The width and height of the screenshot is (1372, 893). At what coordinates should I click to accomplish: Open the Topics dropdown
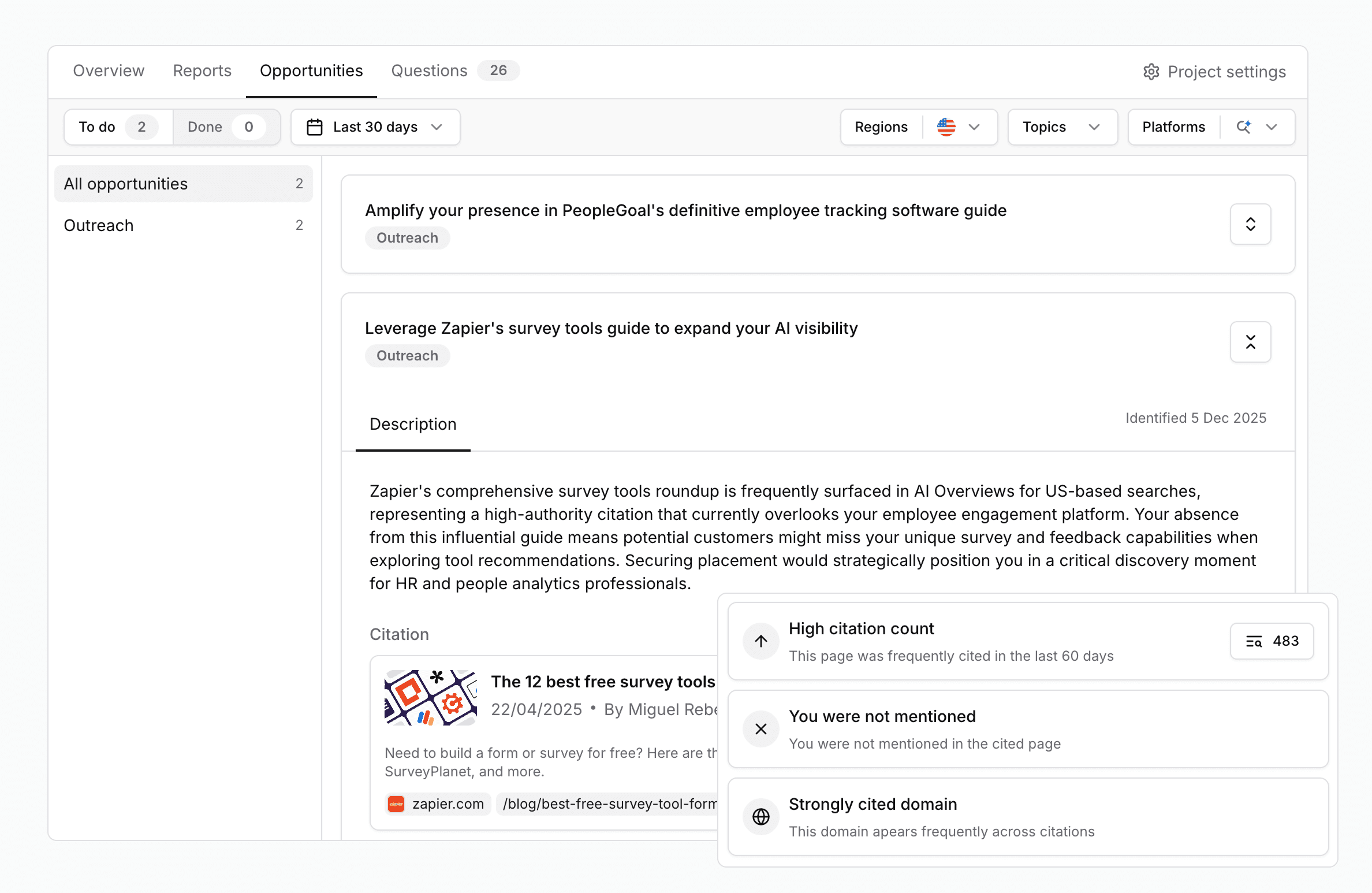pos(1062,126)
